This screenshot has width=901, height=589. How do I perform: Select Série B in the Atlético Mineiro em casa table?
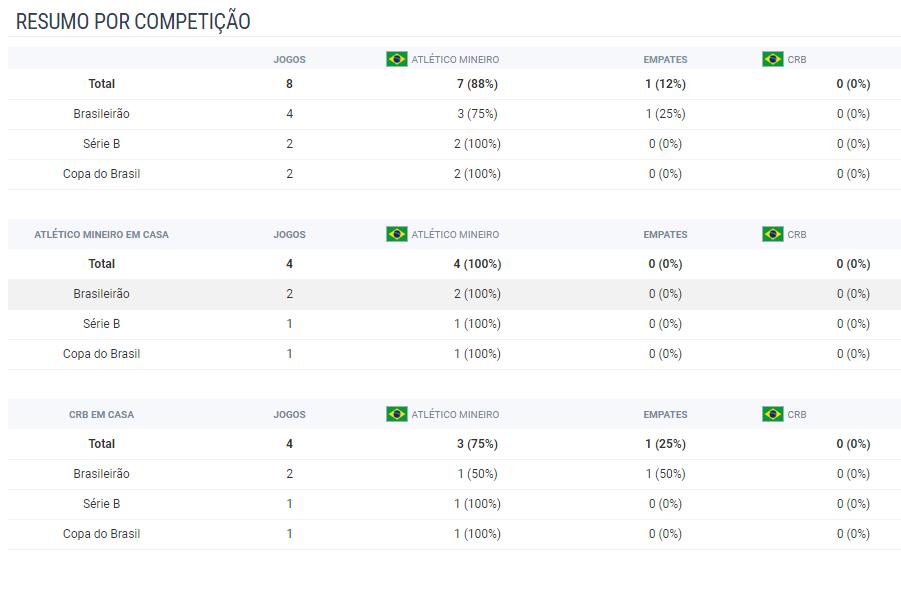click(101, 324)
